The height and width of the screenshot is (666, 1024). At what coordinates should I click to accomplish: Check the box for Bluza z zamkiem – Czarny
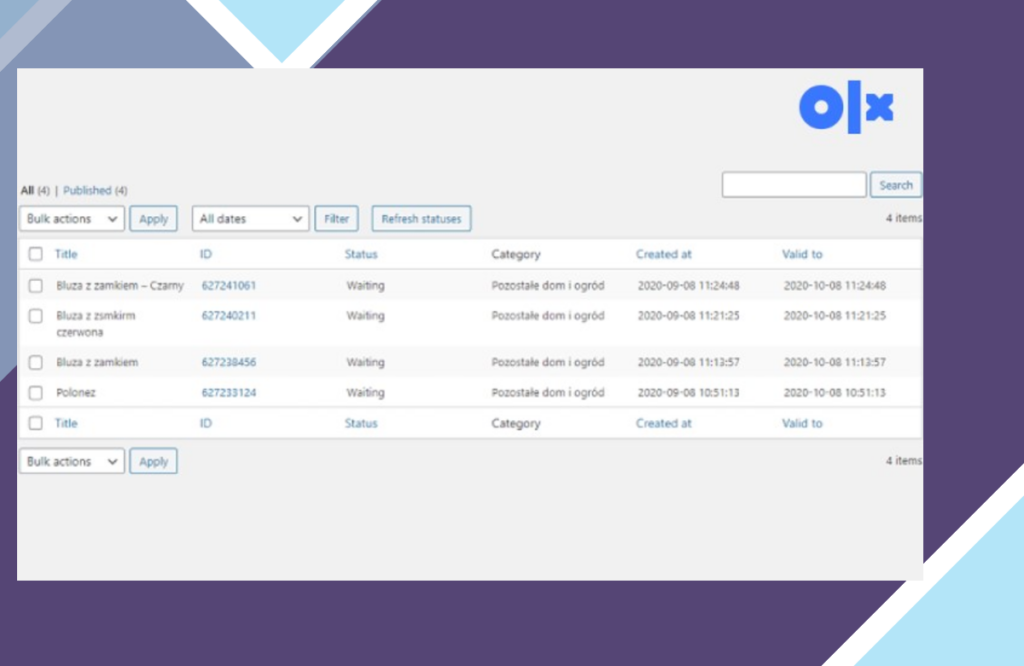[x=36, y=286]
